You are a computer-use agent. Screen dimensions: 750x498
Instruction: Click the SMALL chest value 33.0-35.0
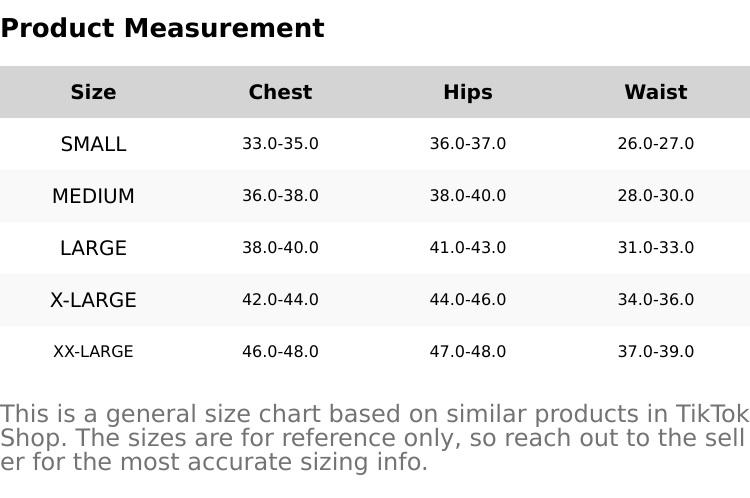point(280,144)
